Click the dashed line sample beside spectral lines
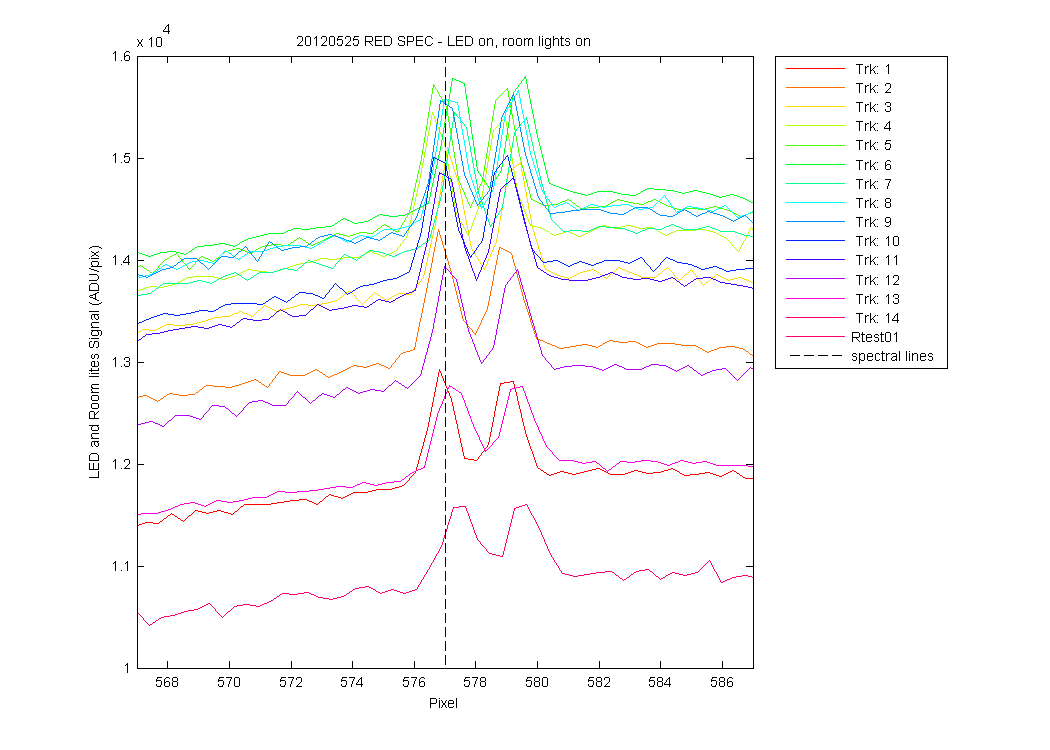Image resolution: width=1050 pixels, height=750 pixels. click(815, 356)
